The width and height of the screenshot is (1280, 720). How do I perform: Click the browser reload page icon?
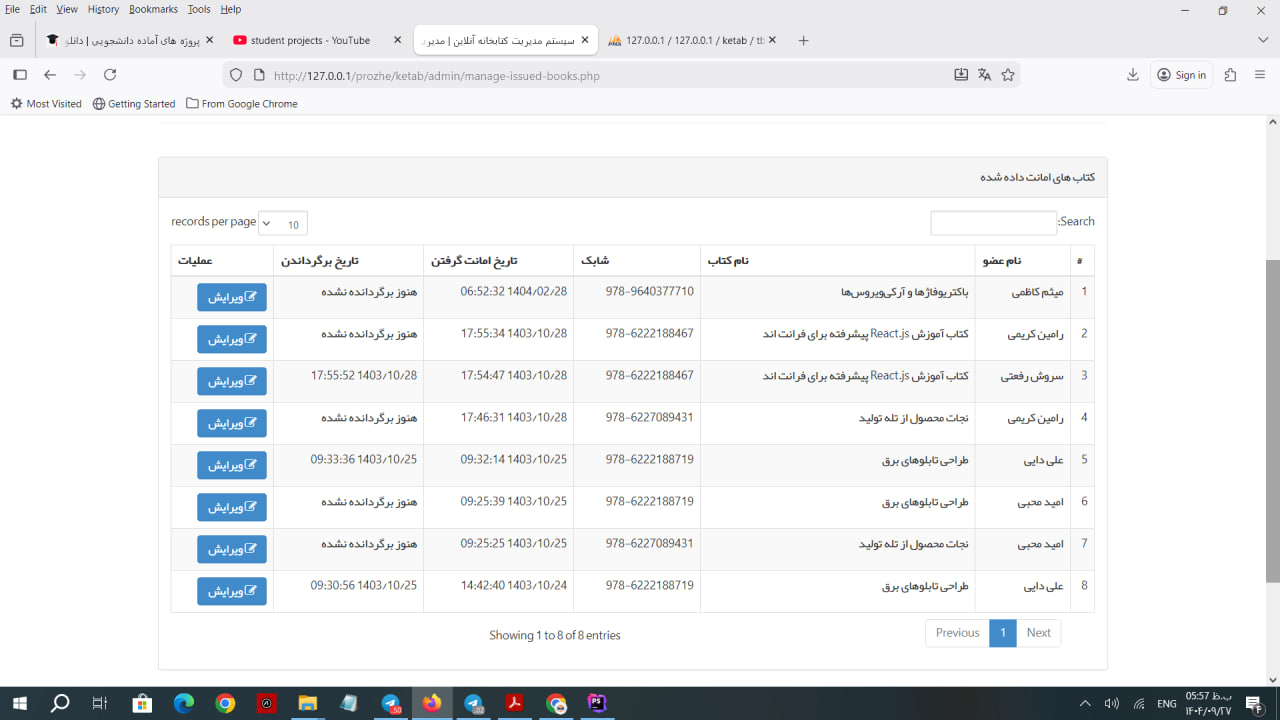(110, 75)
